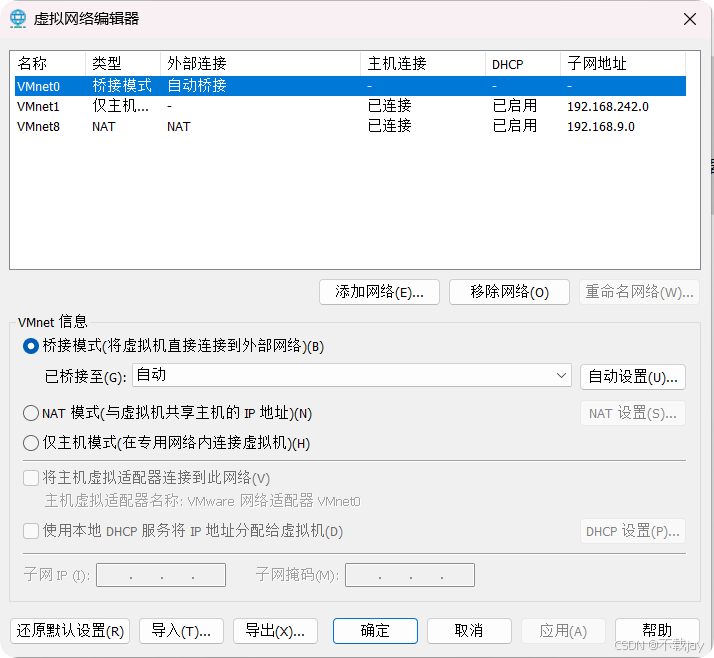Click 还原默认设置(R) button
The height and width of the screenshot is (658, 714).
70,631
